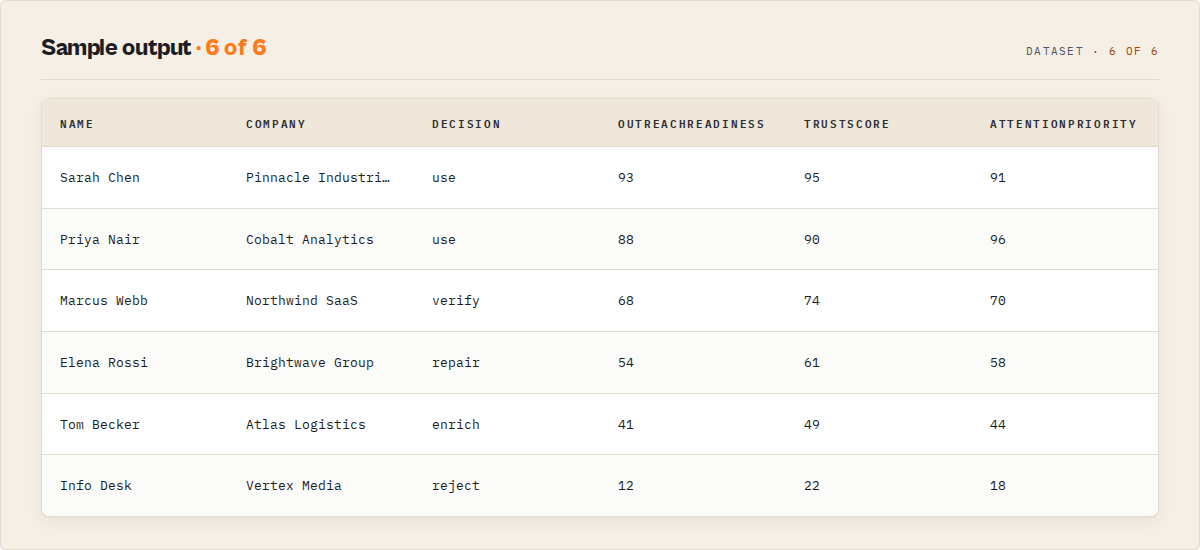1200x550 pixels.
Task: Click trust score 74 for Marcus Webb
Action: pyautogui.click(x=812, y=301)
